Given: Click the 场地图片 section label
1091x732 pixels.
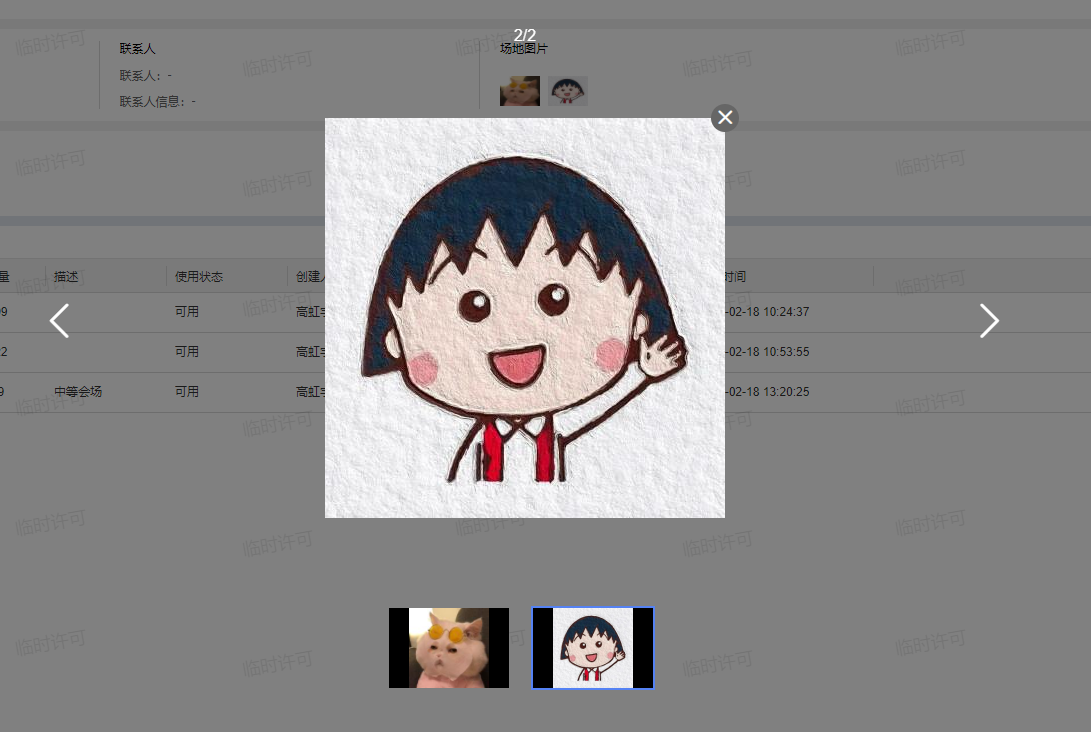Looking at the screenshot, I should click(524, 49).
